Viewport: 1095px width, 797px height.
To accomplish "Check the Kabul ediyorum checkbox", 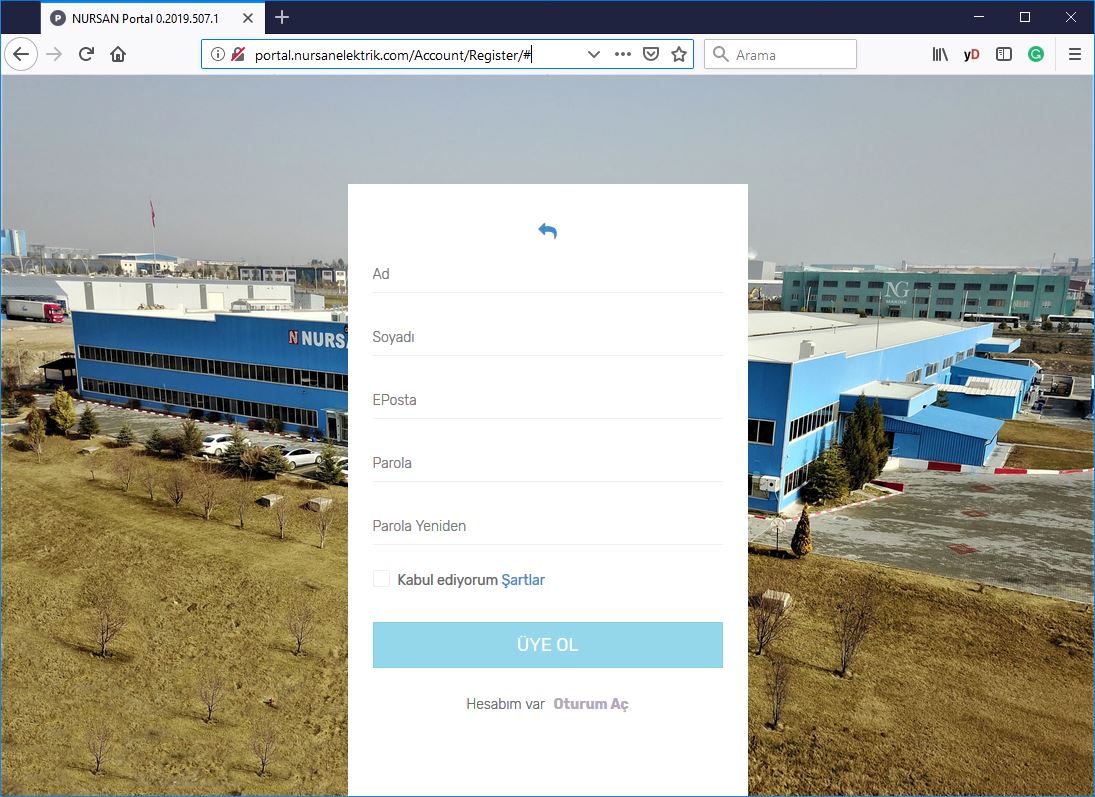I will coord(381,579).
